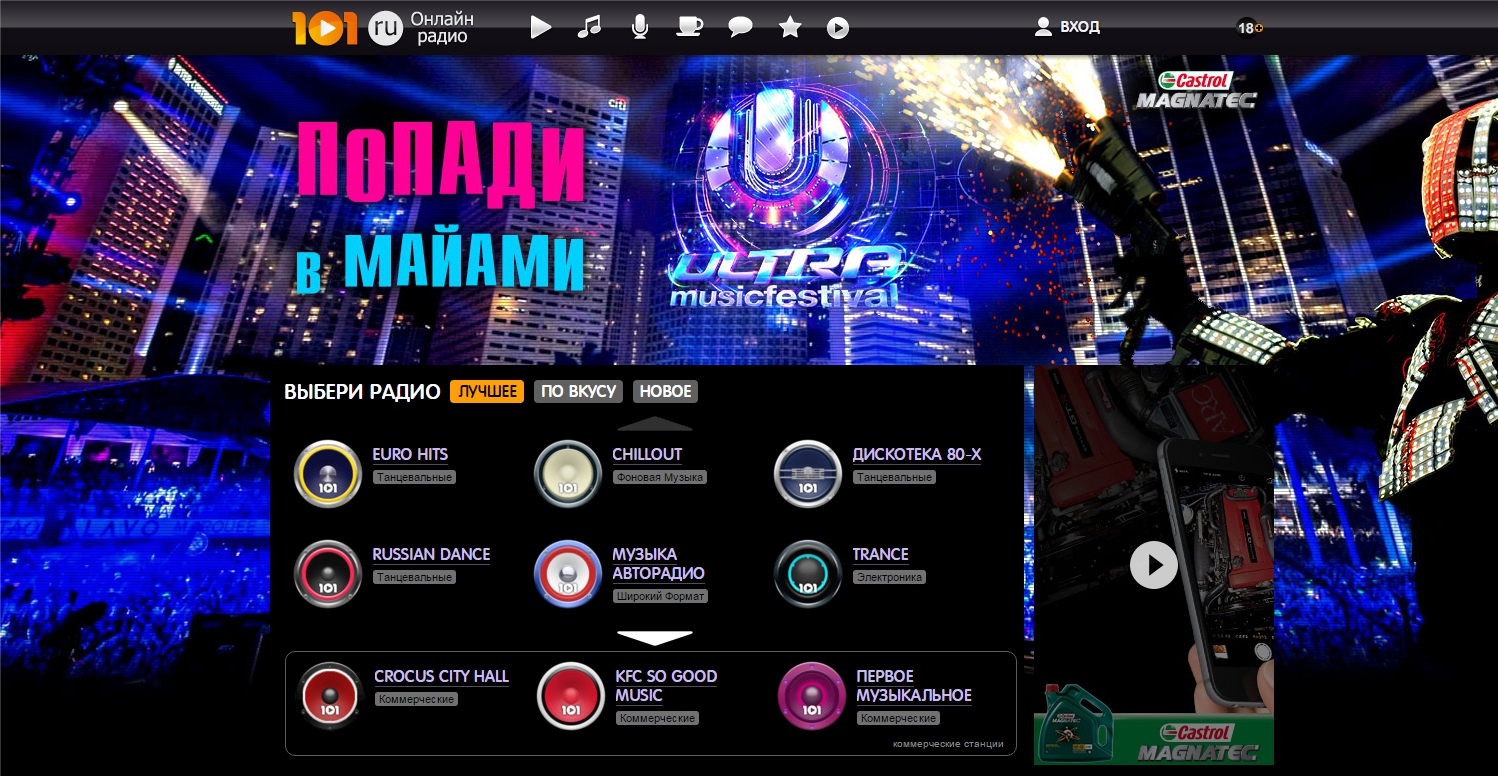The width and height of the screenshot is (1498, 776).
Task: Click the Танцевальные tag under Euro Hits
Action: click(414, 478)
